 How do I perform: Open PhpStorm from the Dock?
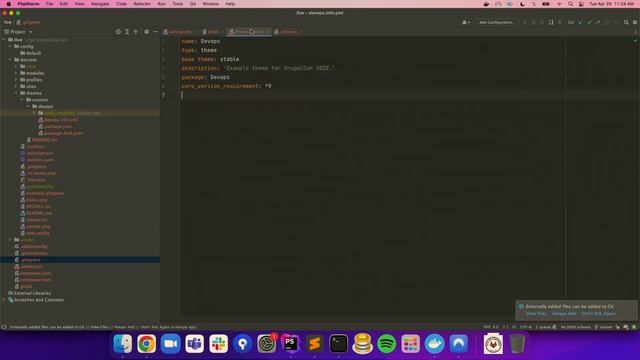290,344
